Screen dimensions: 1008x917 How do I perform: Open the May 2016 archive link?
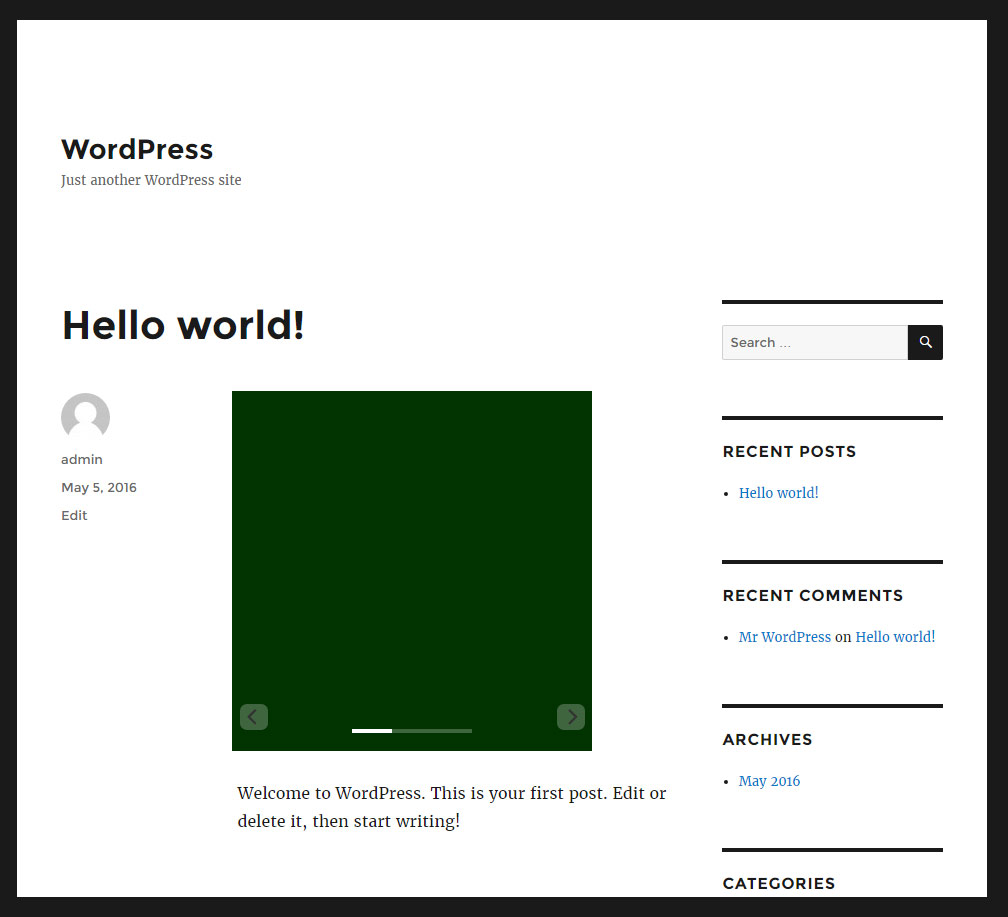click(x=769, y=781)
